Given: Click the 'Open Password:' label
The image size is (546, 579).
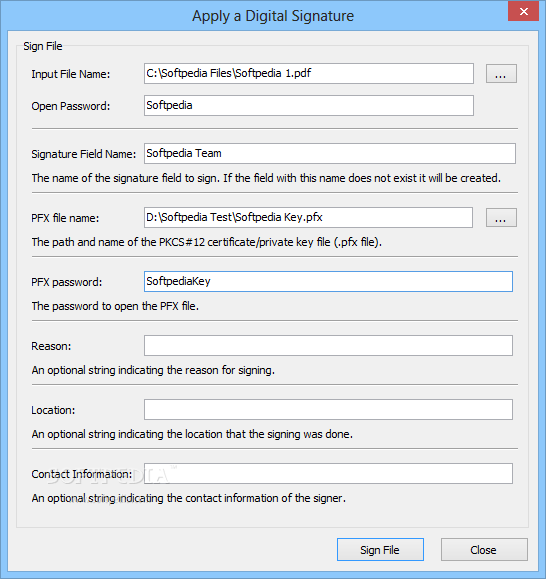Looking at the screenshot, I should [x=71, y=106].
